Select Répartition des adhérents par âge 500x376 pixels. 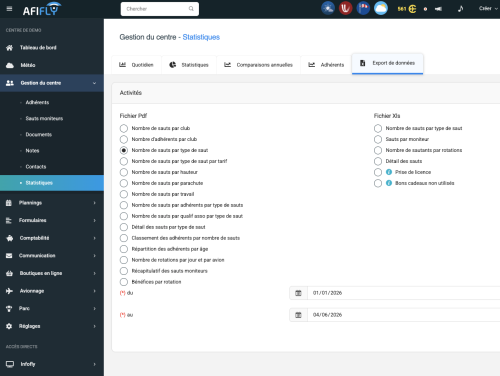pyautogui.click(x=124, y=249)
